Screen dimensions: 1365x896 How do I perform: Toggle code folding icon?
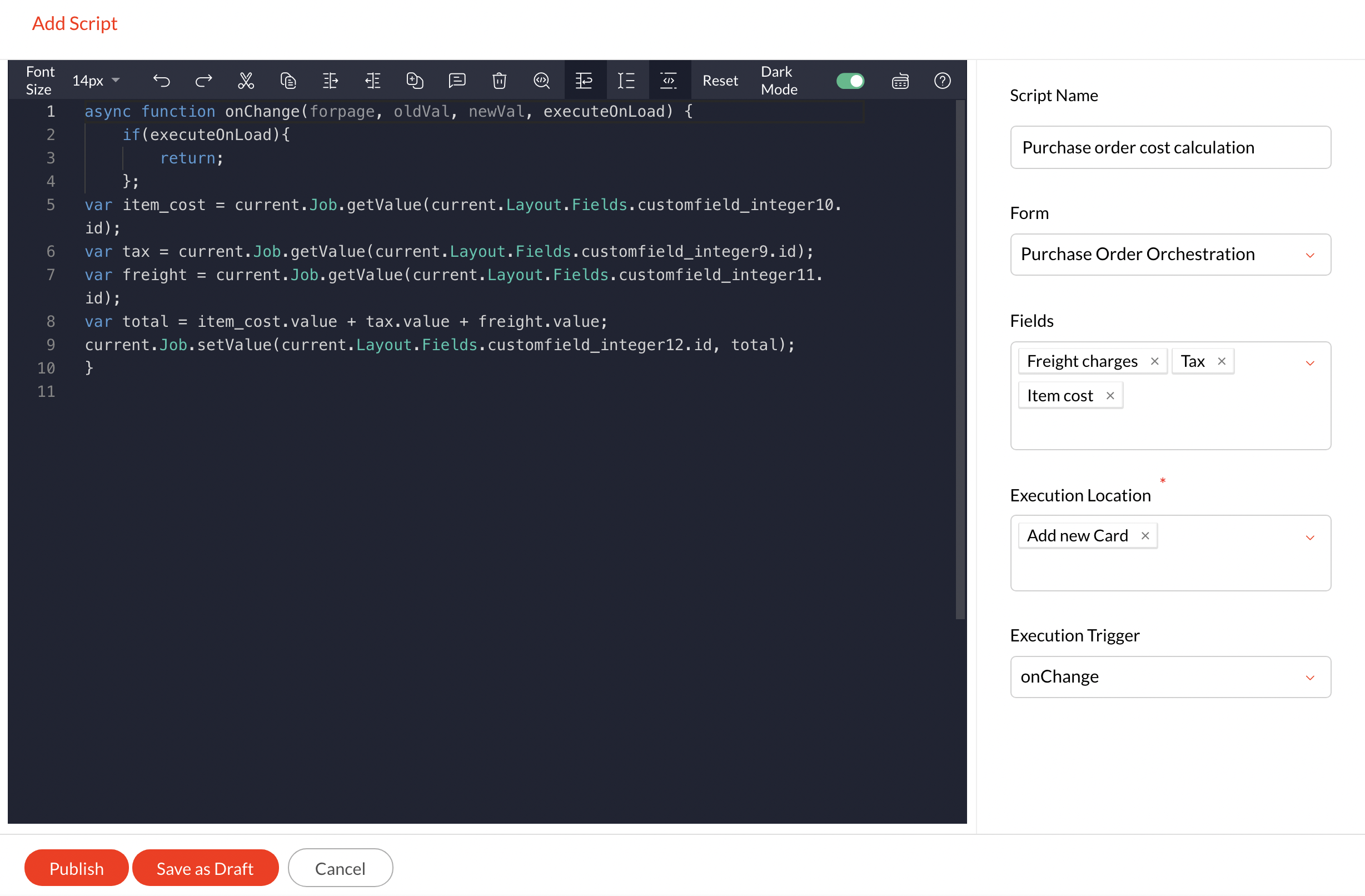click(669, 80)
